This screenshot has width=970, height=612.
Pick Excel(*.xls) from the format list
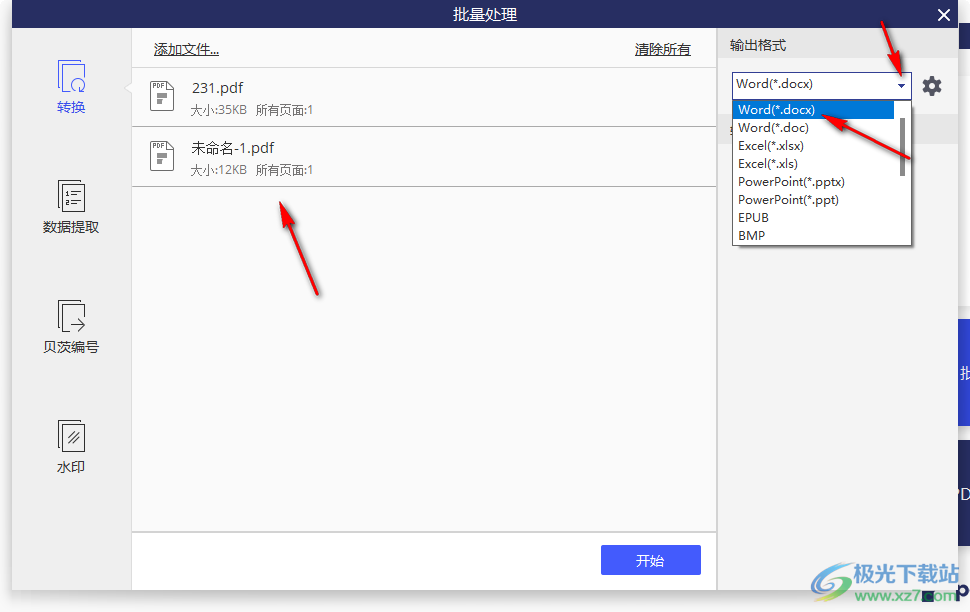(x=767, y=164)
